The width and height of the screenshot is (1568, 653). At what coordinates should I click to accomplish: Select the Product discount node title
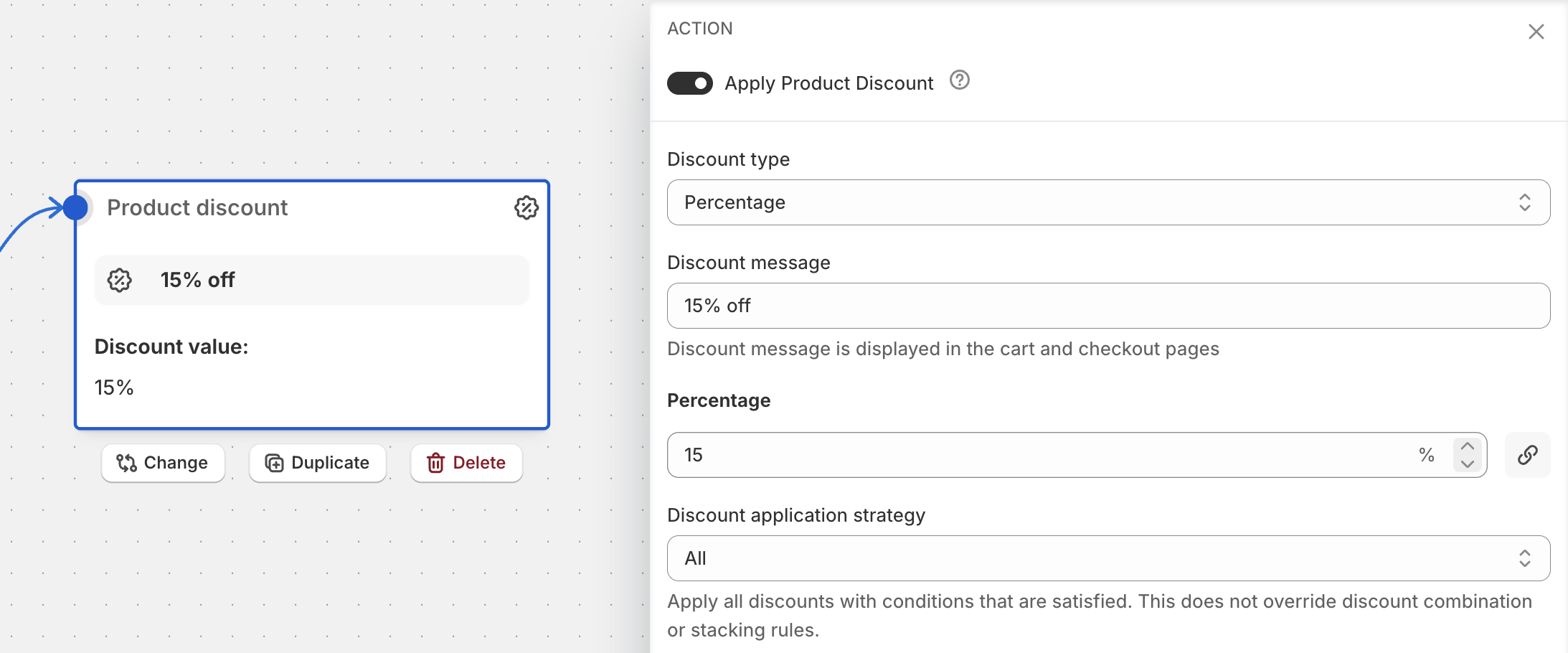coord(197,207)
